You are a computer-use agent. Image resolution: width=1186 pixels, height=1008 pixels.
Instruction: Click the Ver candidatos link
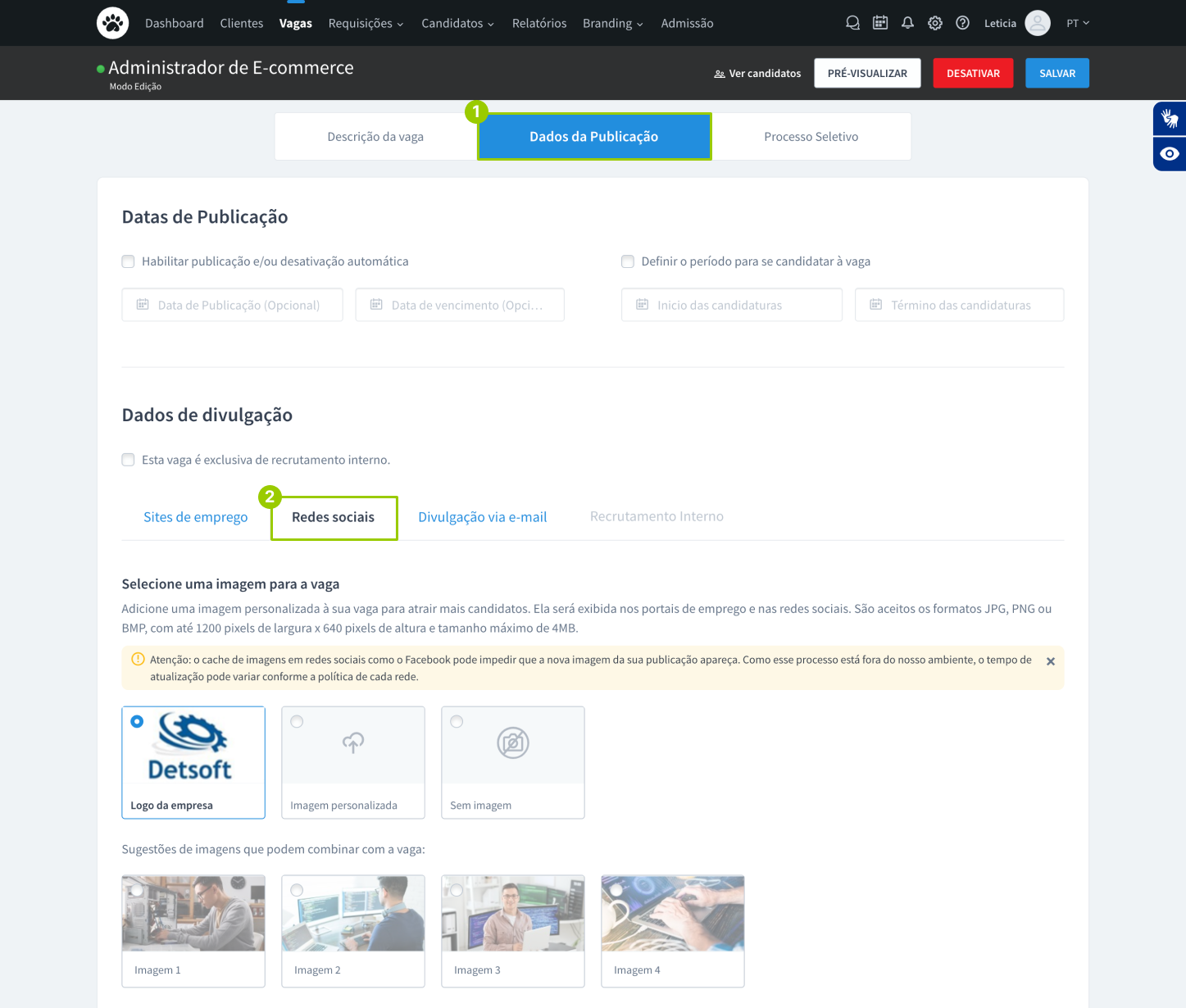[757, 74]
